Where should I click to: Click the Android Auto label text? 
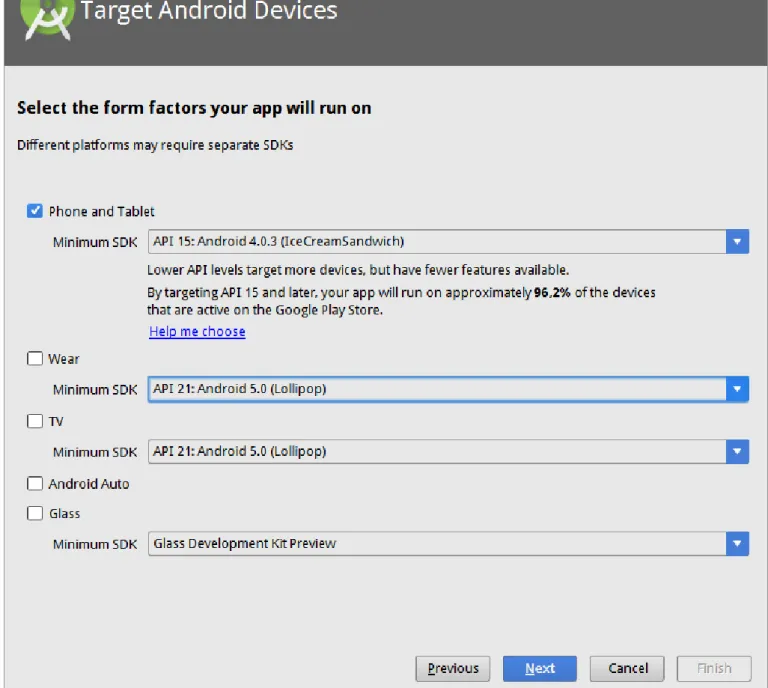89,484
